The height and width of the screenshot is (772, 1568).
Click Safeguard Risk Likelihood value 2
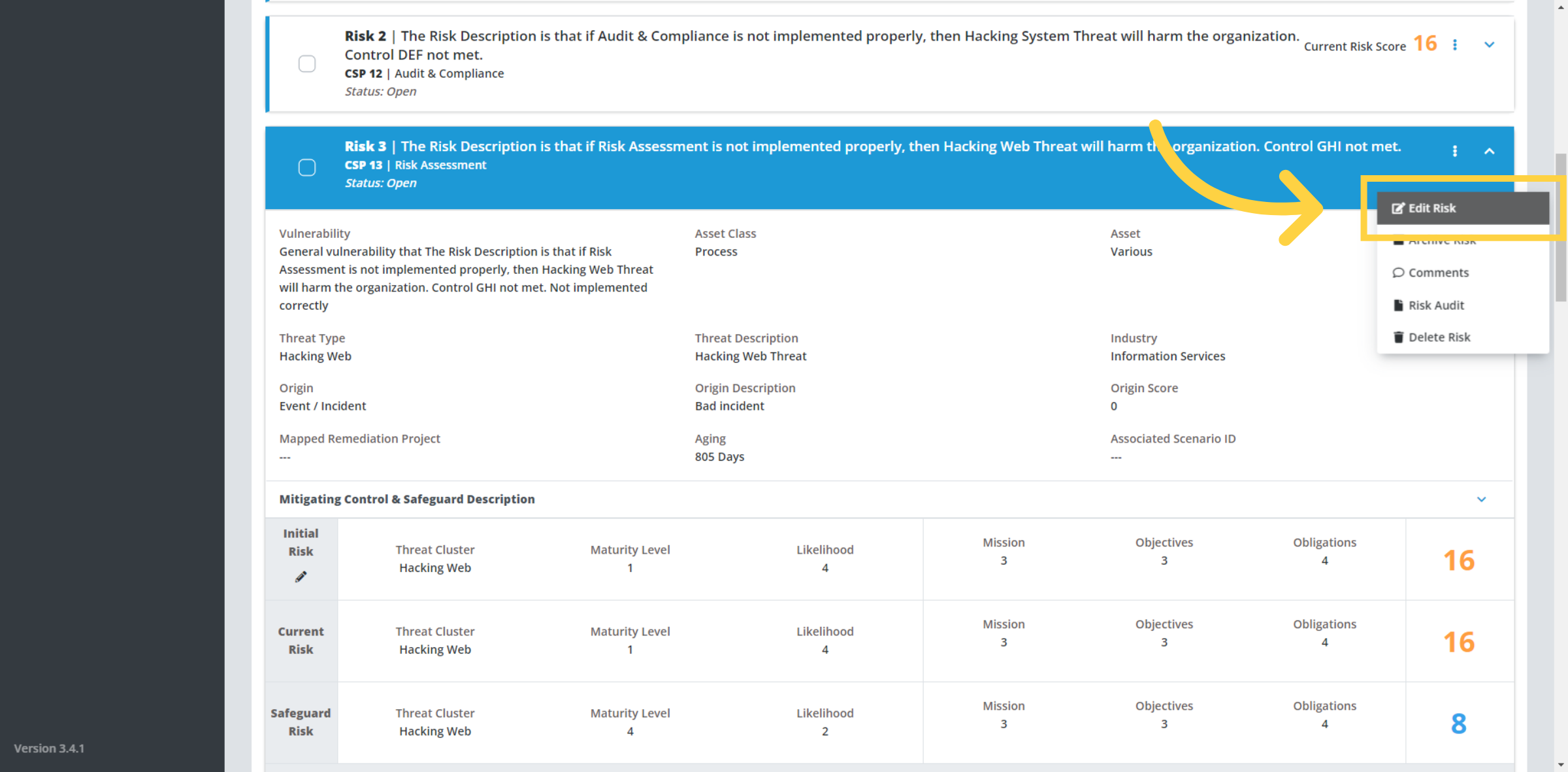825,731
